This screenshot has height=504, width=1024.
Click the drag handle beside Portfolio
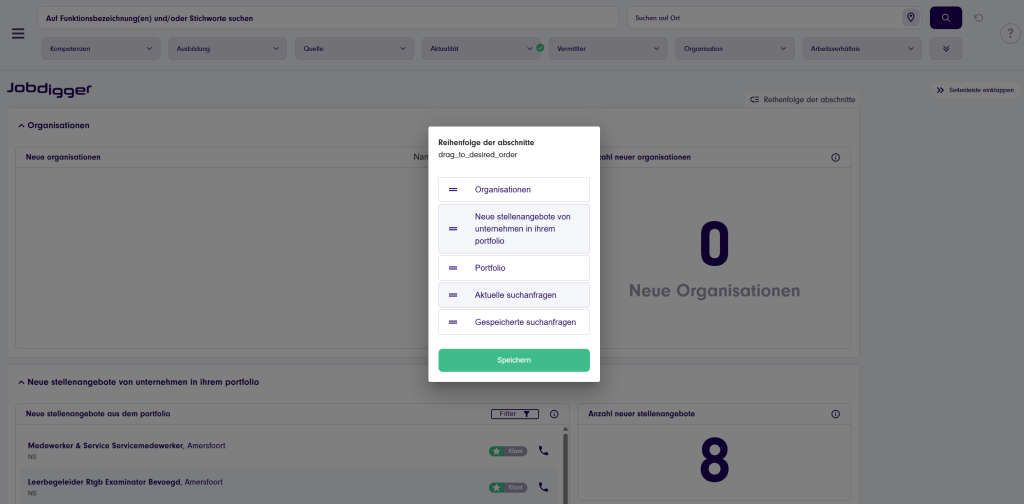(x=453, y=268)
